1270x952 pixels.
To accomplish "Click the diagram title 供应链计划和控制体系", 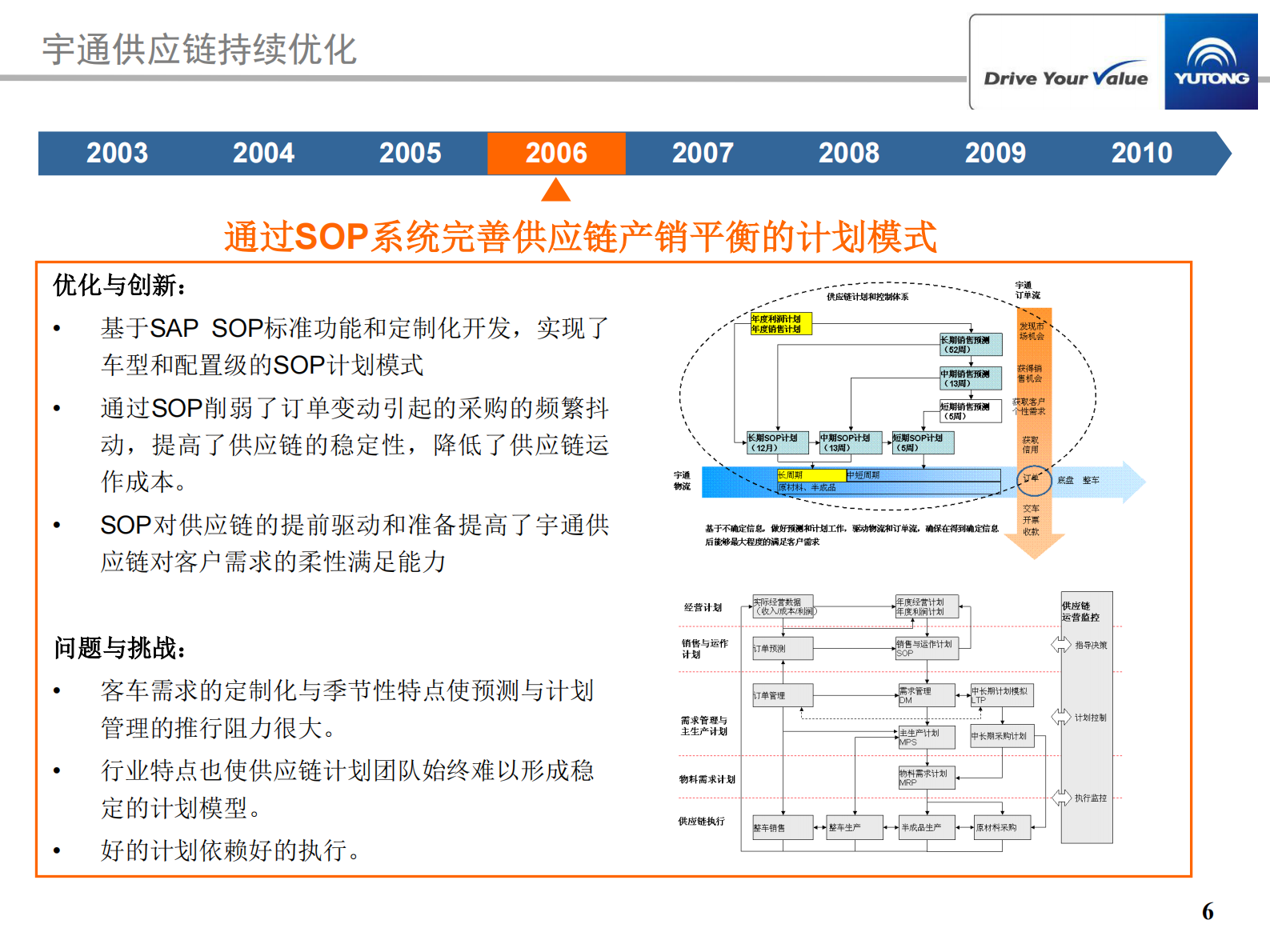I will tap(867, 297).
